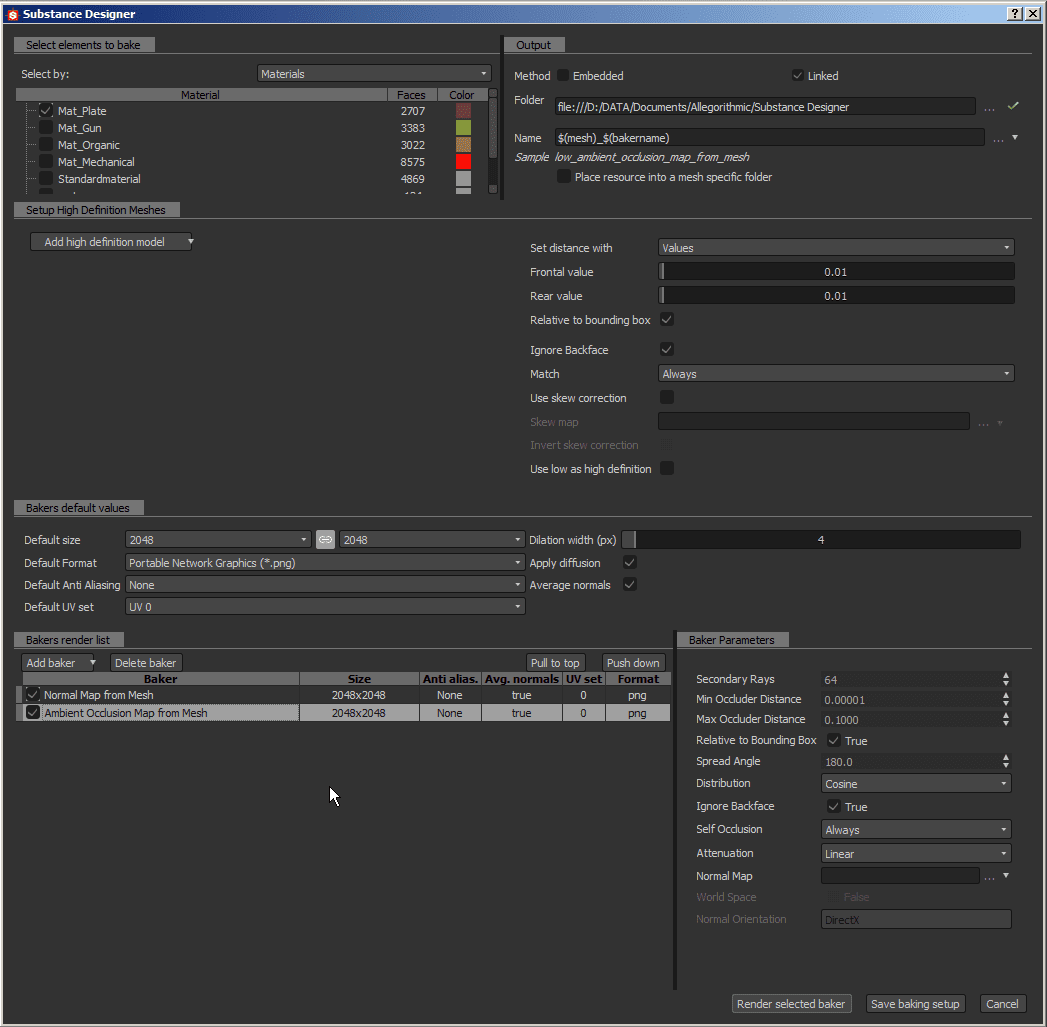Enable Use skew correction checkbox
This screenshot has width=1047, height=1027.
click(x=666, y=397)
